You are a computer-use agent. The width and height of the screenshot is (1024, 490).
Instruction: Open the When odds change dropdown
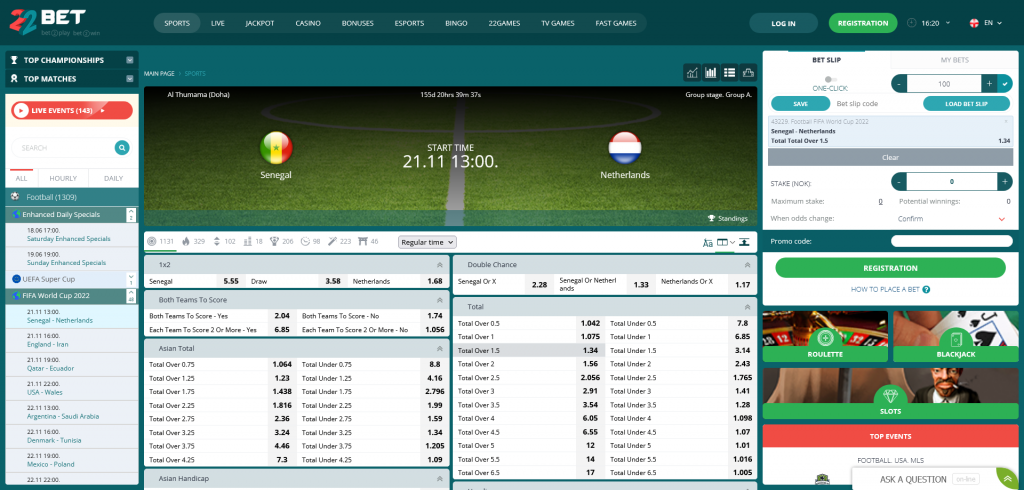pyautogui.click(x=952, y=219)
